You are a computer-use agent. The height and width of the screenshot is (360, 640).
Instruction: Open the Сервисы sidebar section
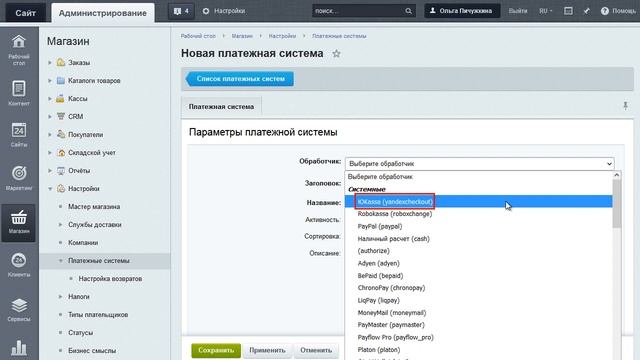point(19,309)
